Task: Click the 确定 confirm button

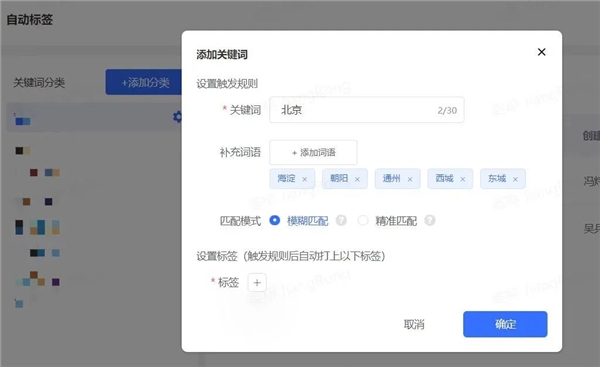Action: pyautogui.click(x=505, y=324)
